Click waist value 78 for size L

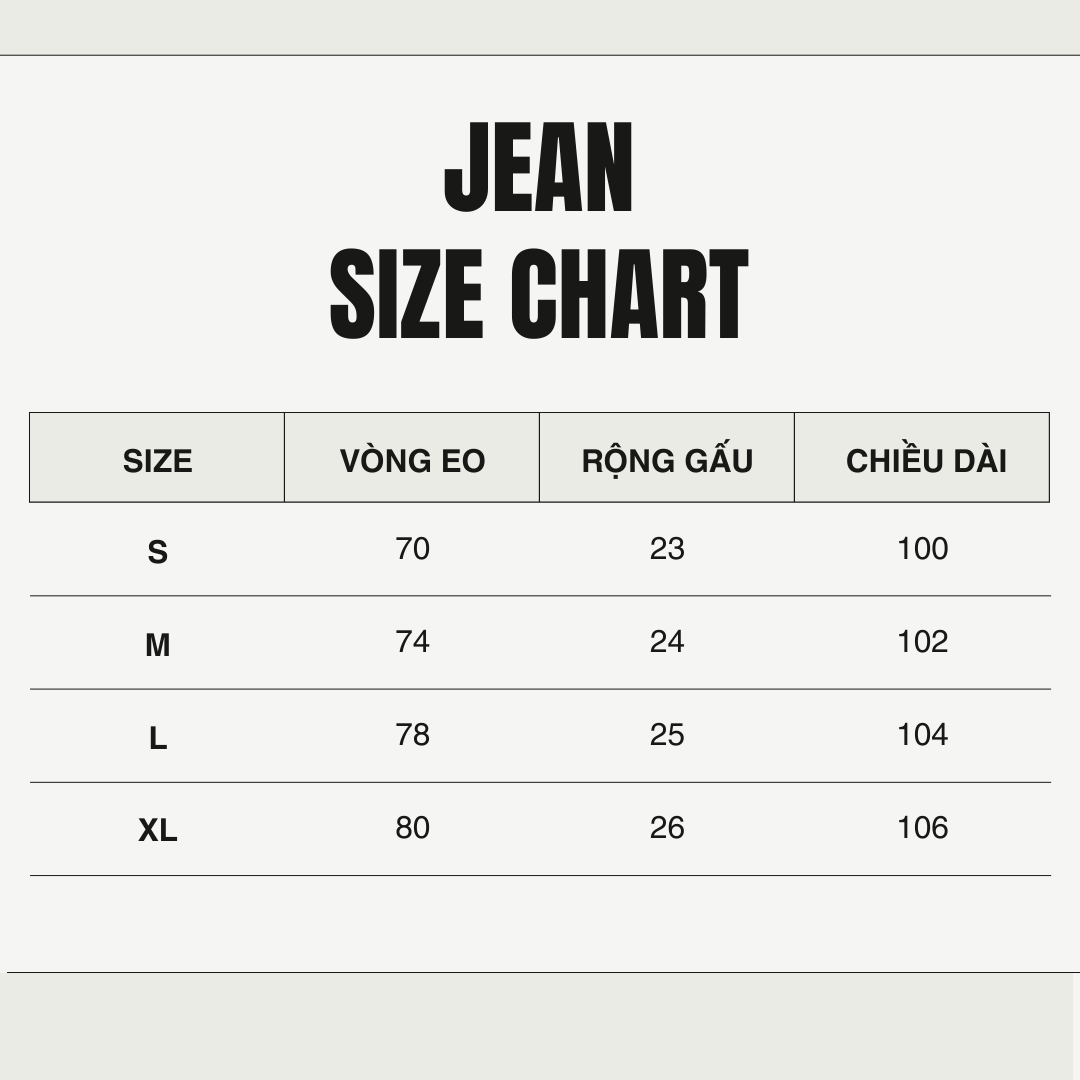click(x=413, y=735)
